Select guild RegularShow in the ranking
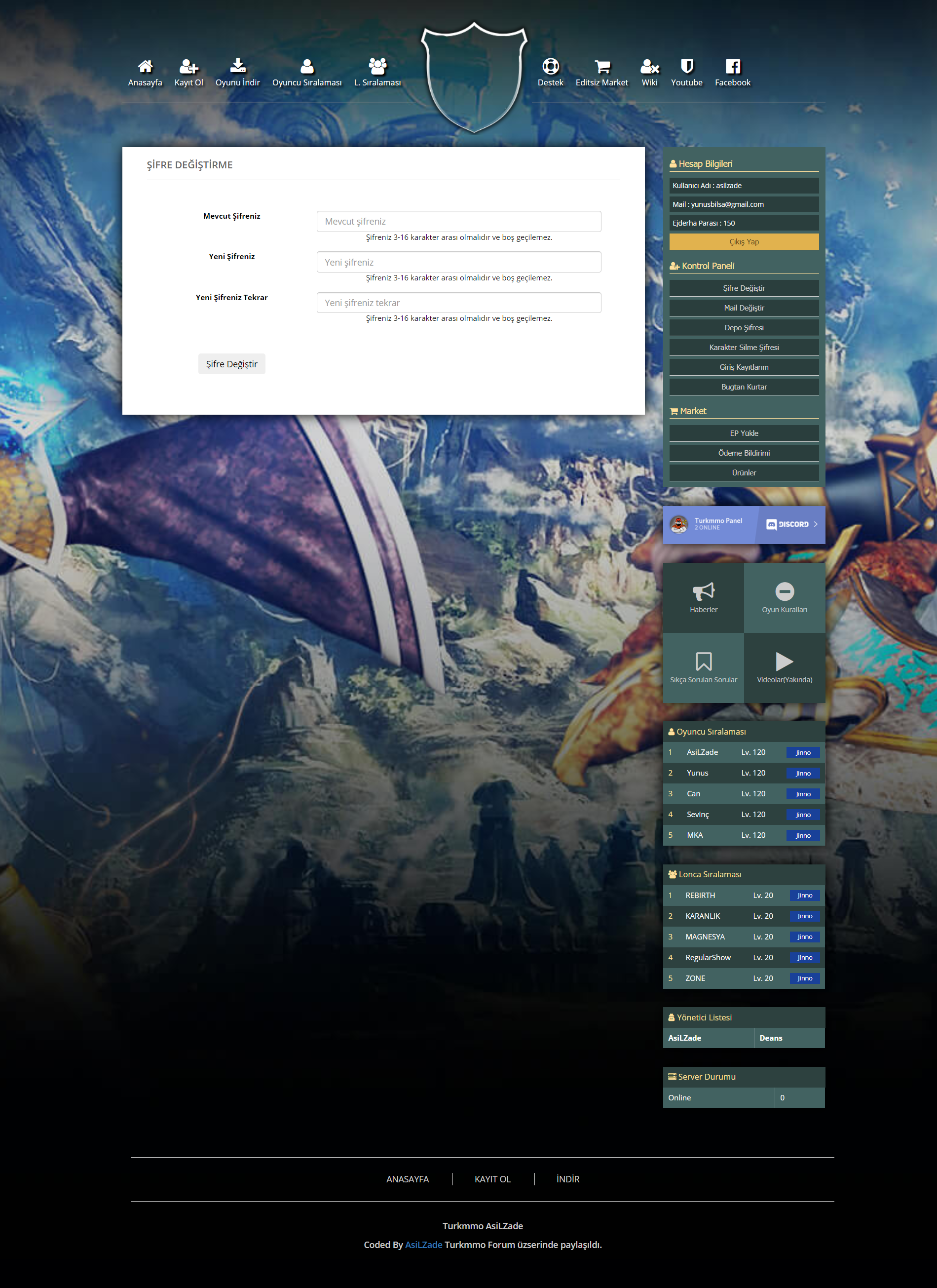 pyautogui.click(x=708, y=957)
